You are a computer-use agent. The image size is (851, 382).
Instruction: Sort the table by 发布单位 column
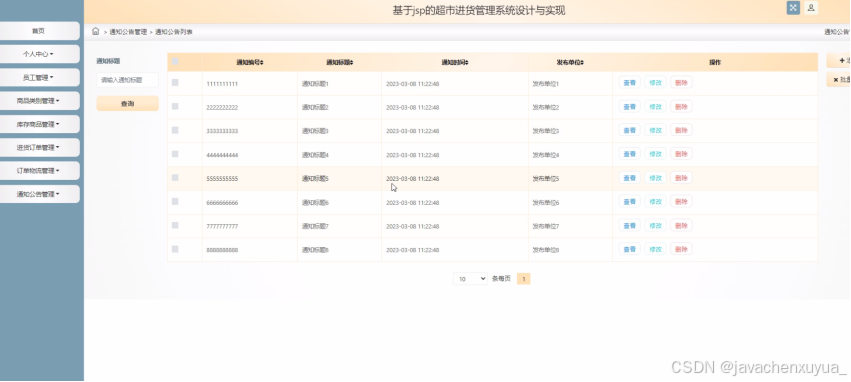570,62
